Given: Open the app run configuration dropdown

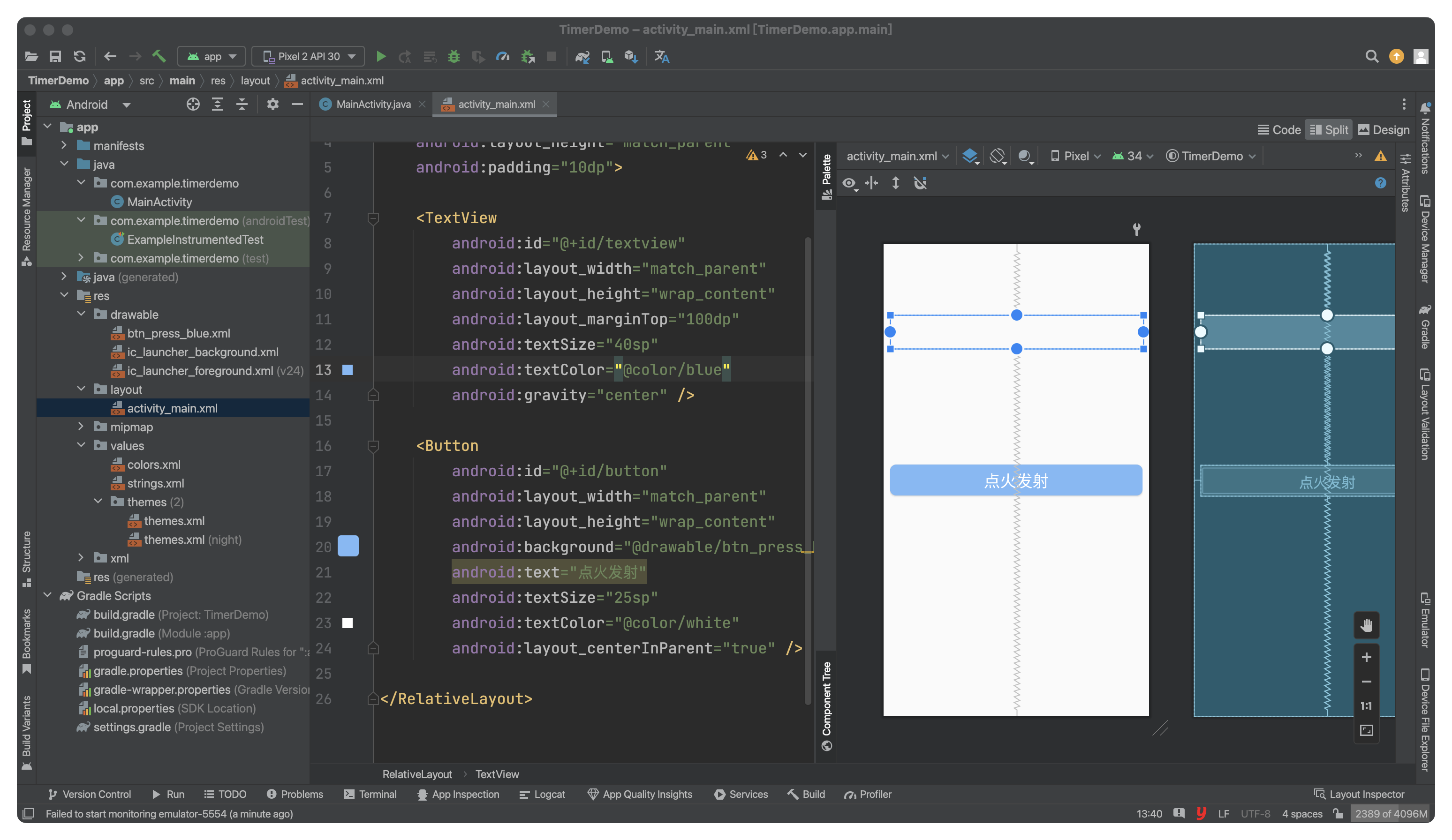Looking at the screenshot, I should coord(212,56).
